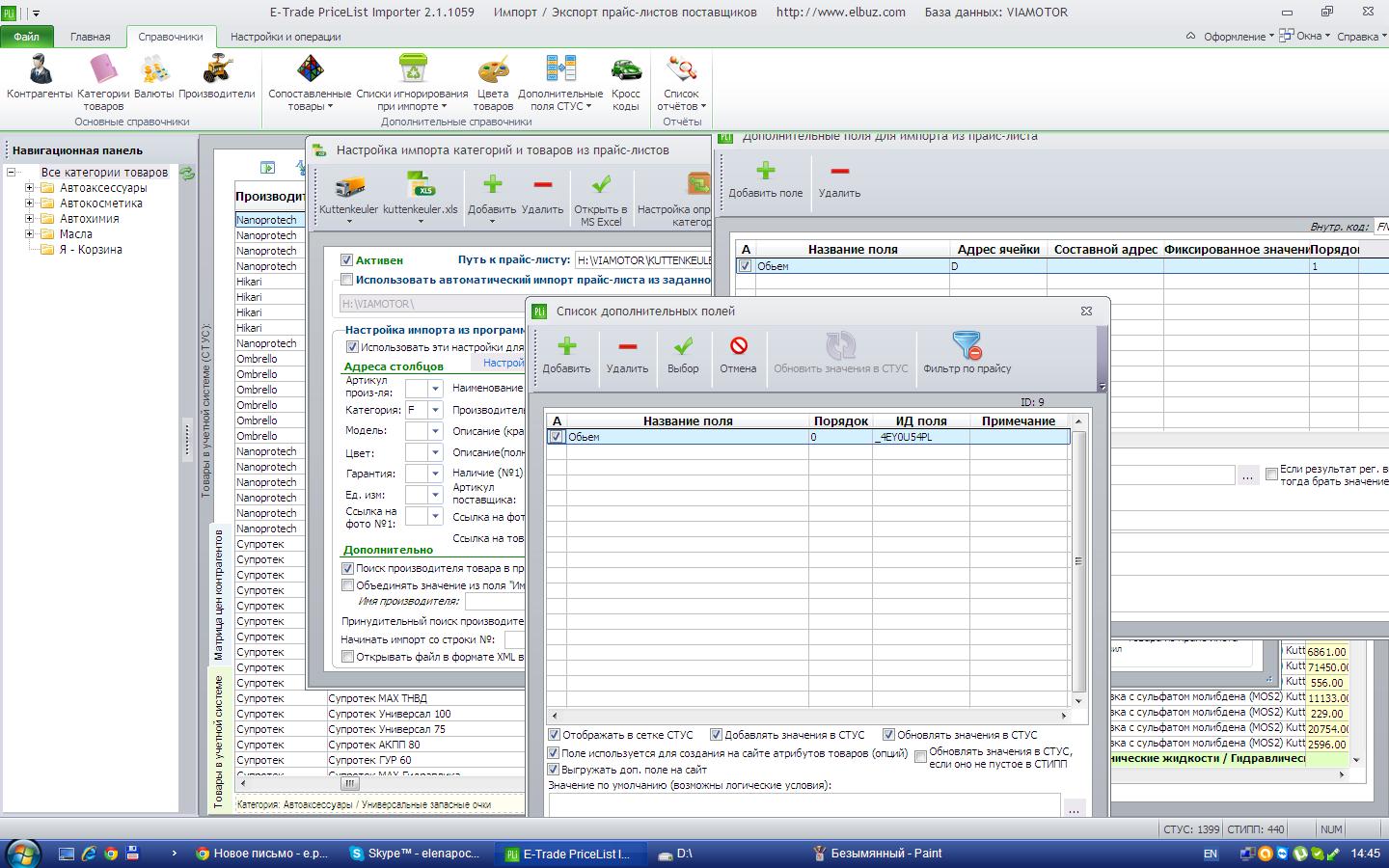Expand the Автохимия category
Image resolution: width=1389 pixels, height=868 pixels.
point(29,219)
